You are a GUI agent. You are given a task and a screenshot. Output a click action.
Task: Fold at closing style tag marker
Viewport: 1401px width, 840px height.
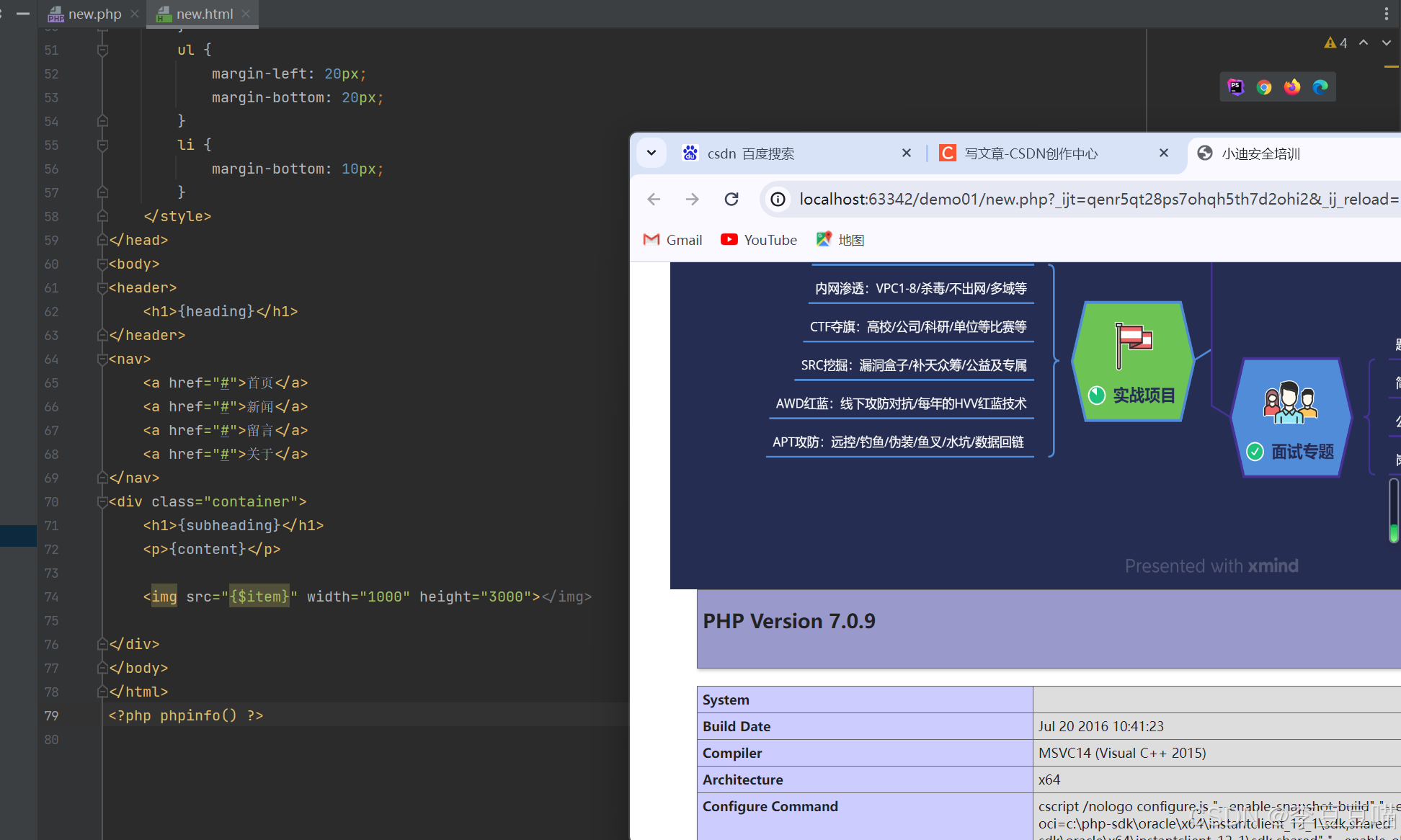(102, 216)
